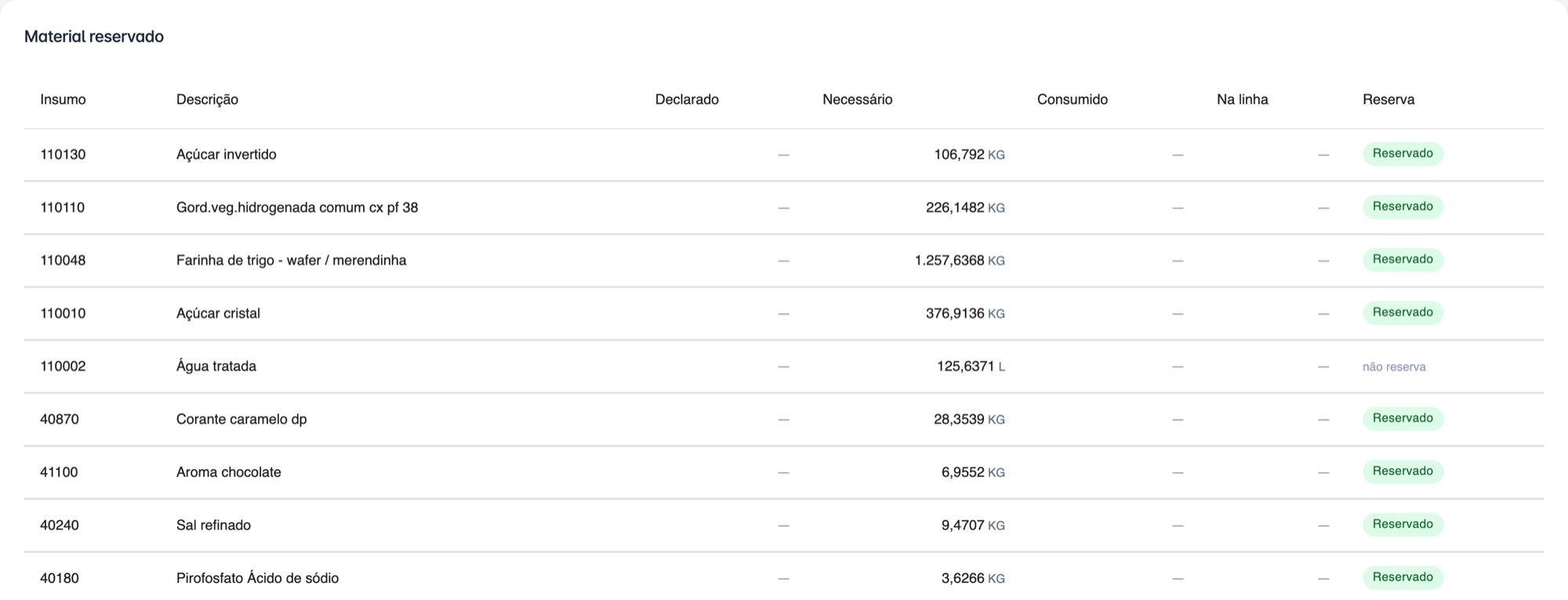
Task: Click Reservado badge for Gord.veg.hidrogenada row
Action: 1403,207
